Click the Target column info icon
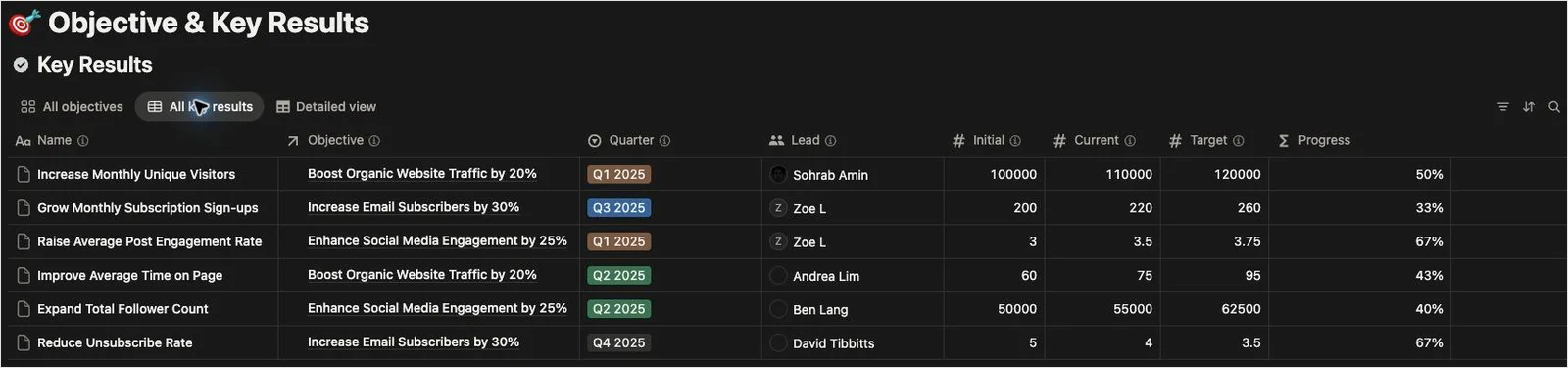 click(x=1239, y=141)
